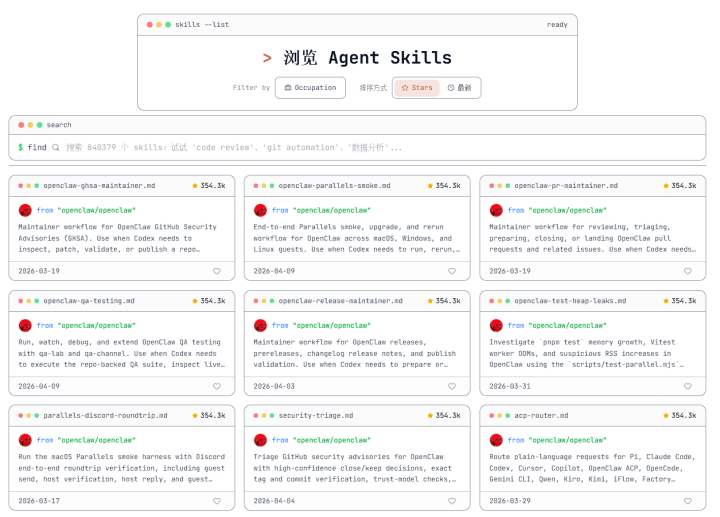Switch sort order to 最新
The image size is (720, 517).
click(x=459, y=88)
